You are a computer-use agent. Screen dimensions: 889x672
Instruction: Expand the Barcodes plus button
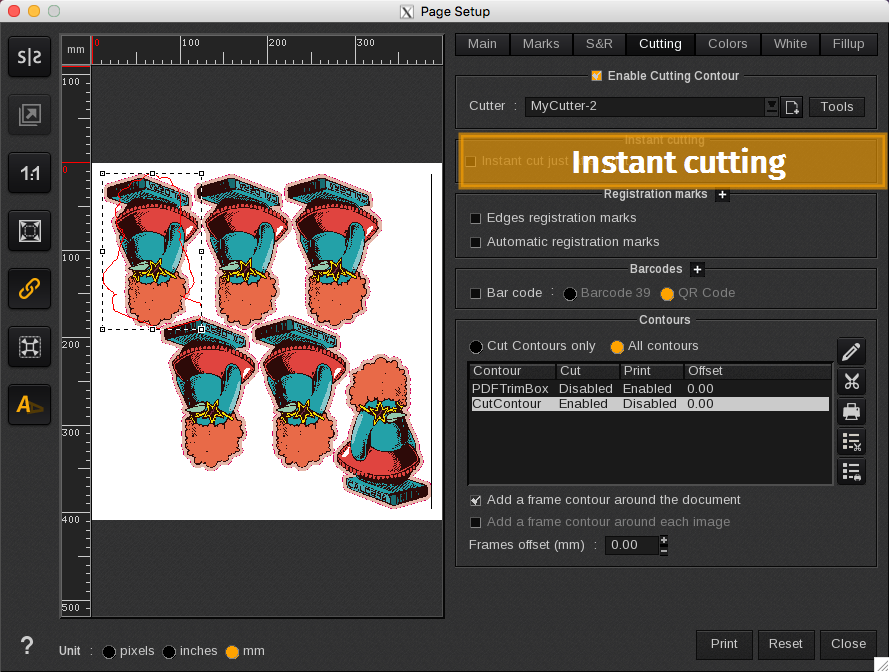click(x=698, y=270)
